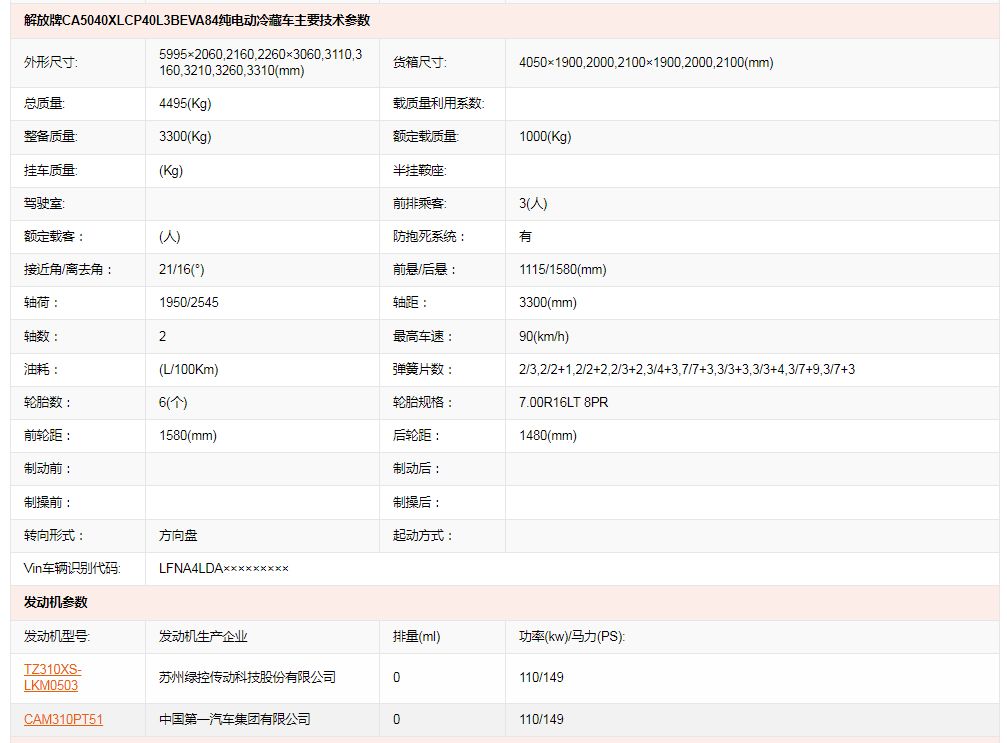
Task: Select the 1115/1580(mm) overhang value
Action: pos(562,269)
